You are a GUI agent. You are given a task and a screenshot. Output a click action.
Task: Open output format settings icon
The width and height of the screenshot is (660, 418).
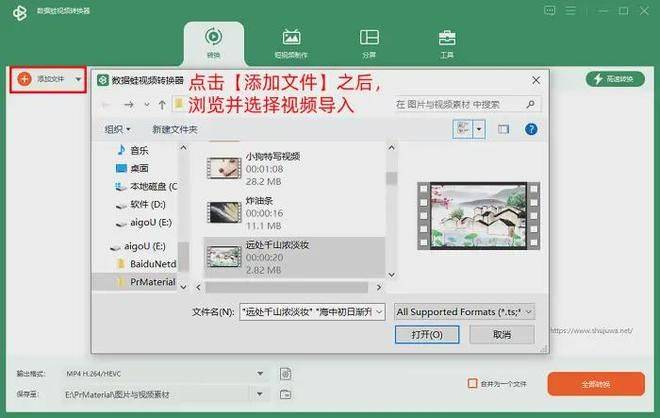tap(285, 373)
